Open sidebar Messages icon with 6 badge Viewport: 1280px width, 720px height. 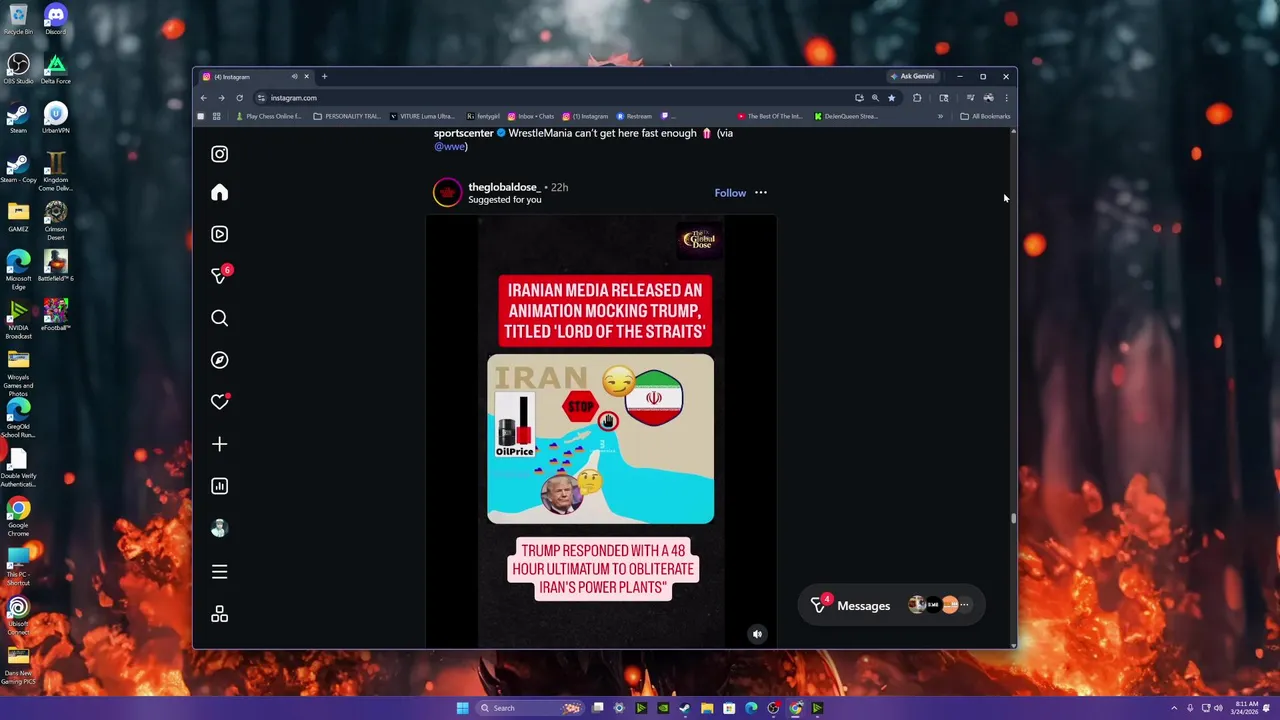220,275
